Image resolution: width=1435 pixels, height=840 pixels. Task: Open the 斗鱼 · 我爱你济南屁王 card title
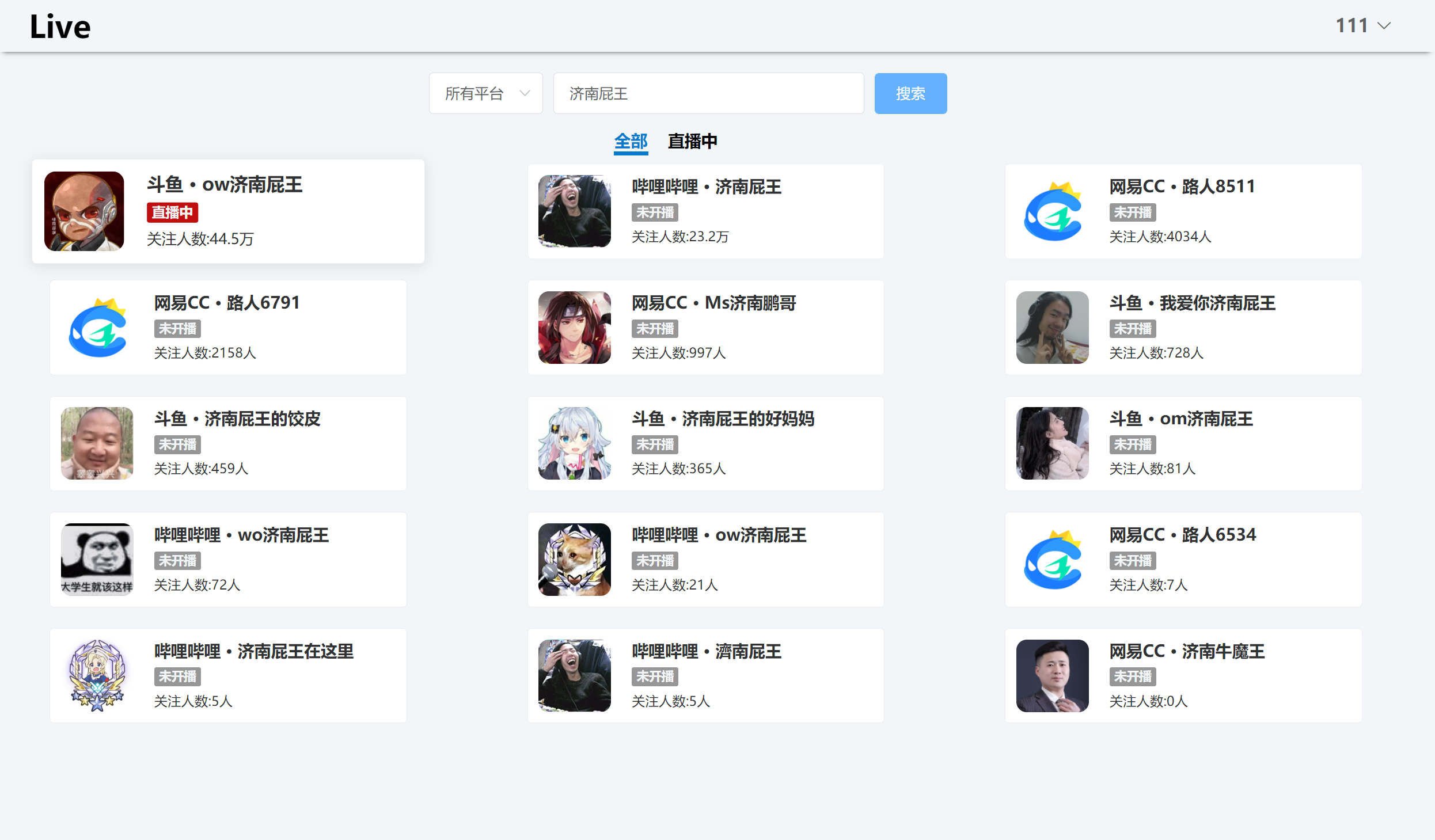click(1192, 303)
